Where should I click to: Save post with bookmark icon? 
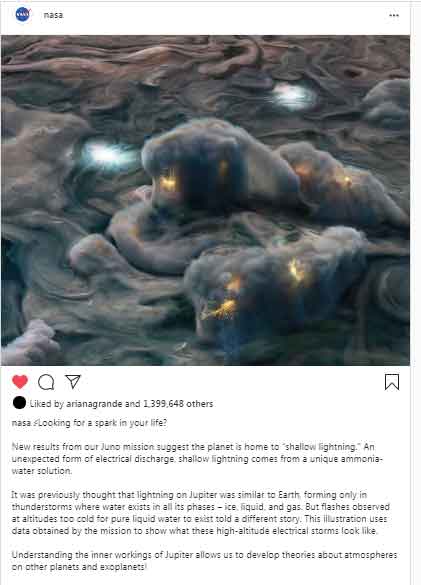click(392, 382)
